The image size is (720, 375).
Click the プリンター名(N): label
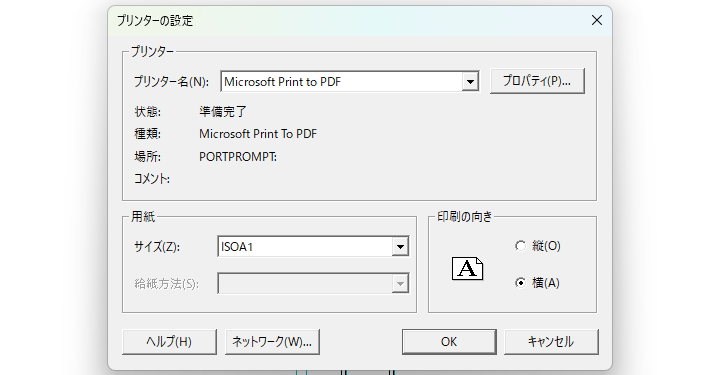point(171,82)
